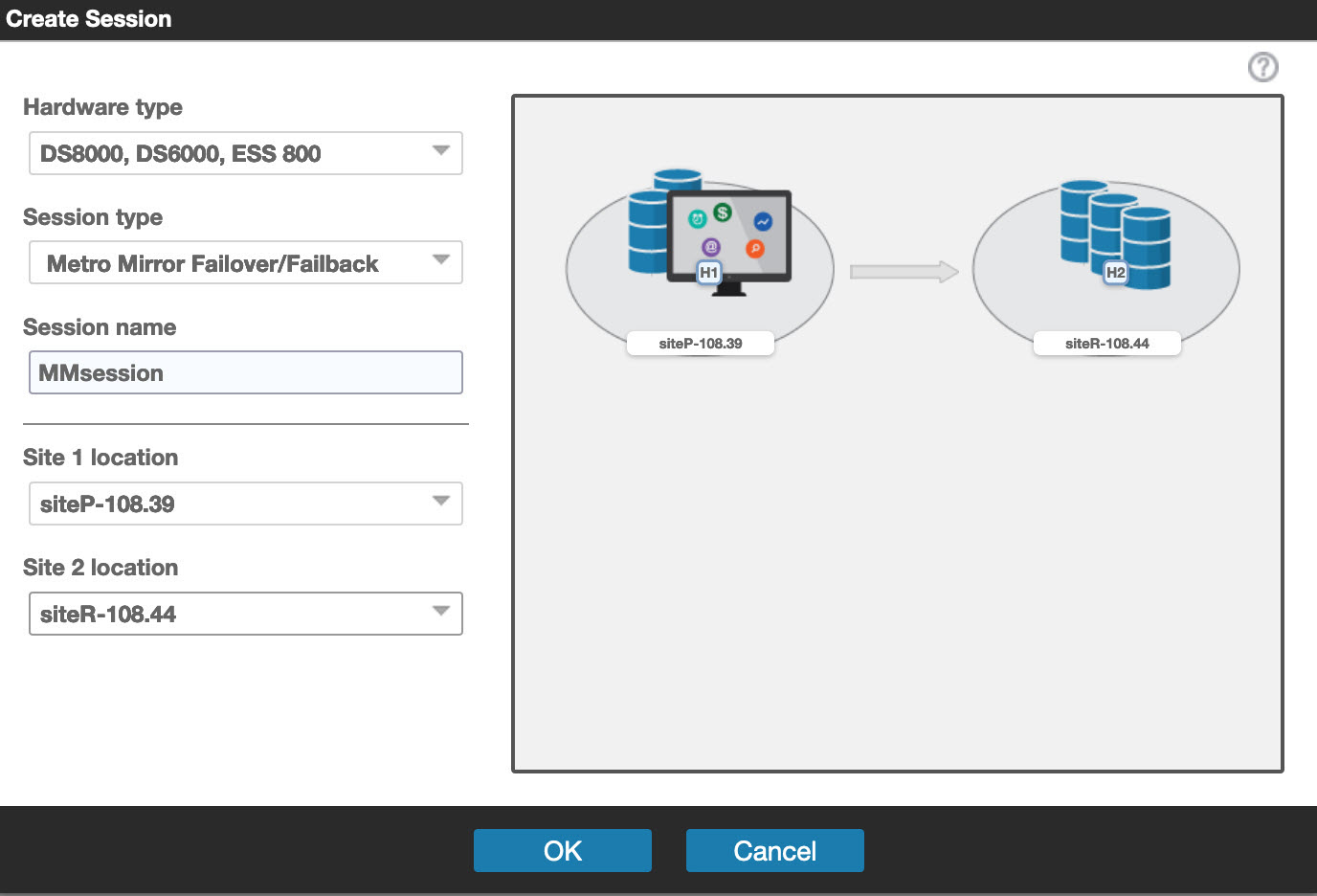Open the help question mark icon
Screen dimensions: 1317x896
[1262, 67]
